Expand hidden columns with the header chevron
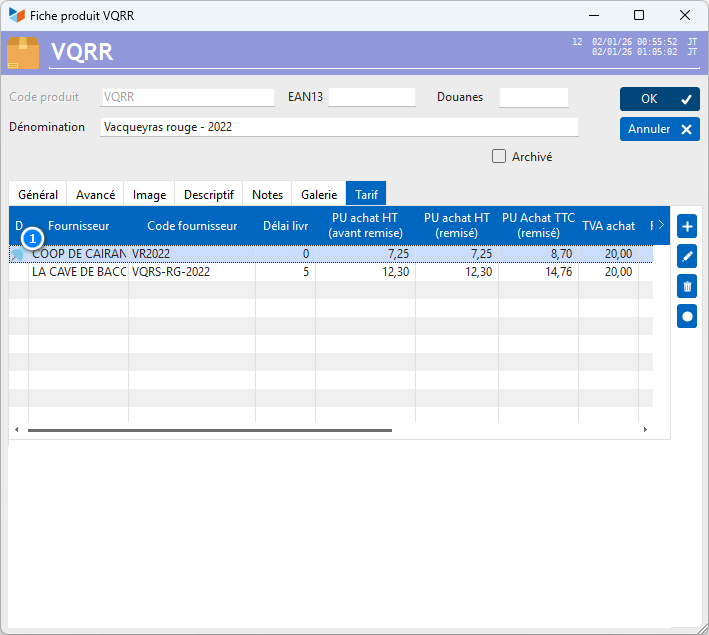Viewport: 709px width, 635px height. (x=660, y=225)
